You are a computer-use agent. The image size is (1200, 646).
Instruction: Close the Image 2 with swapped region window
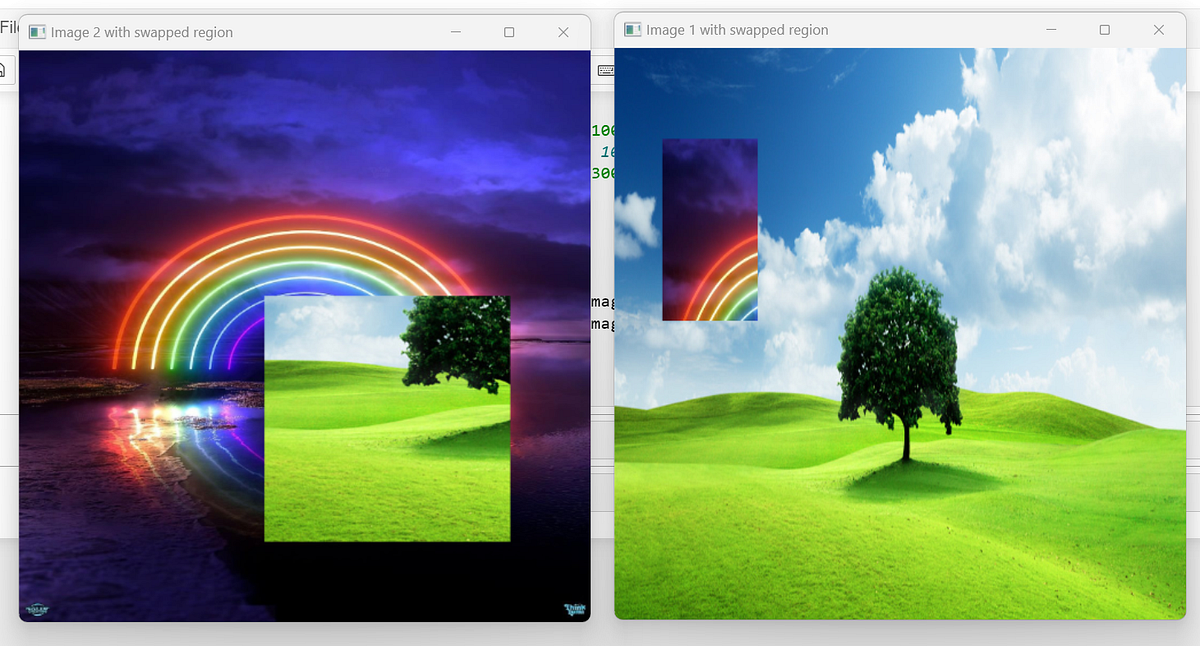coord(562,32)
